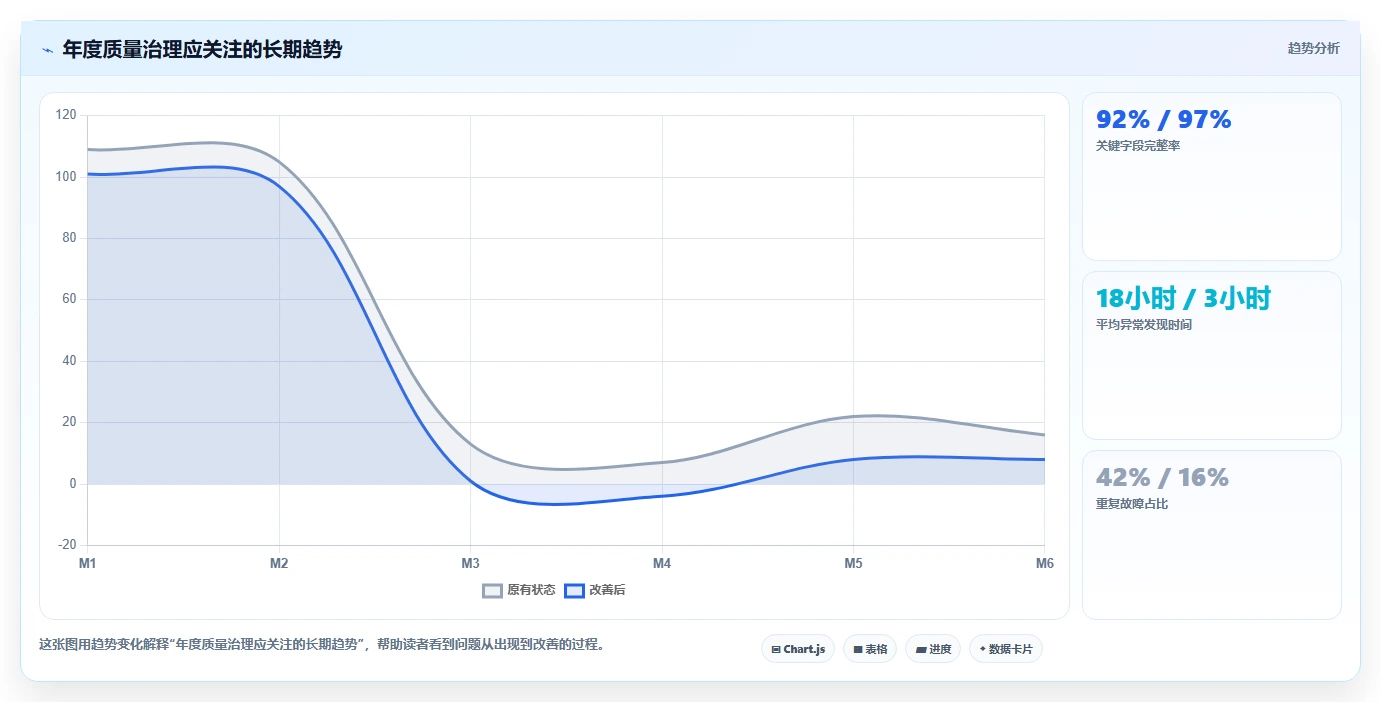Click the 92% / 97% stat value
The image size is (1381, 702).
point(1163,119)
